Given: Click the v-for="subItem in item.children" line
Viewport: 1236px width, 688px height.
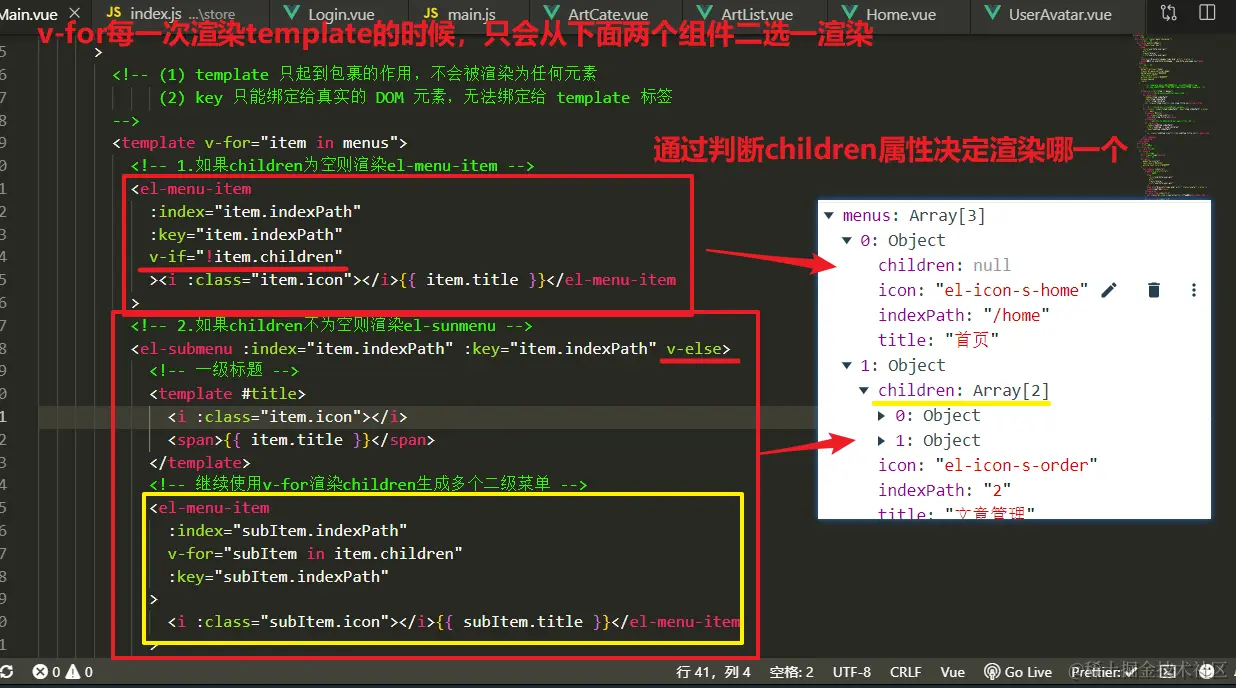Looking at the screenshot, I should (x=315, y=553).
